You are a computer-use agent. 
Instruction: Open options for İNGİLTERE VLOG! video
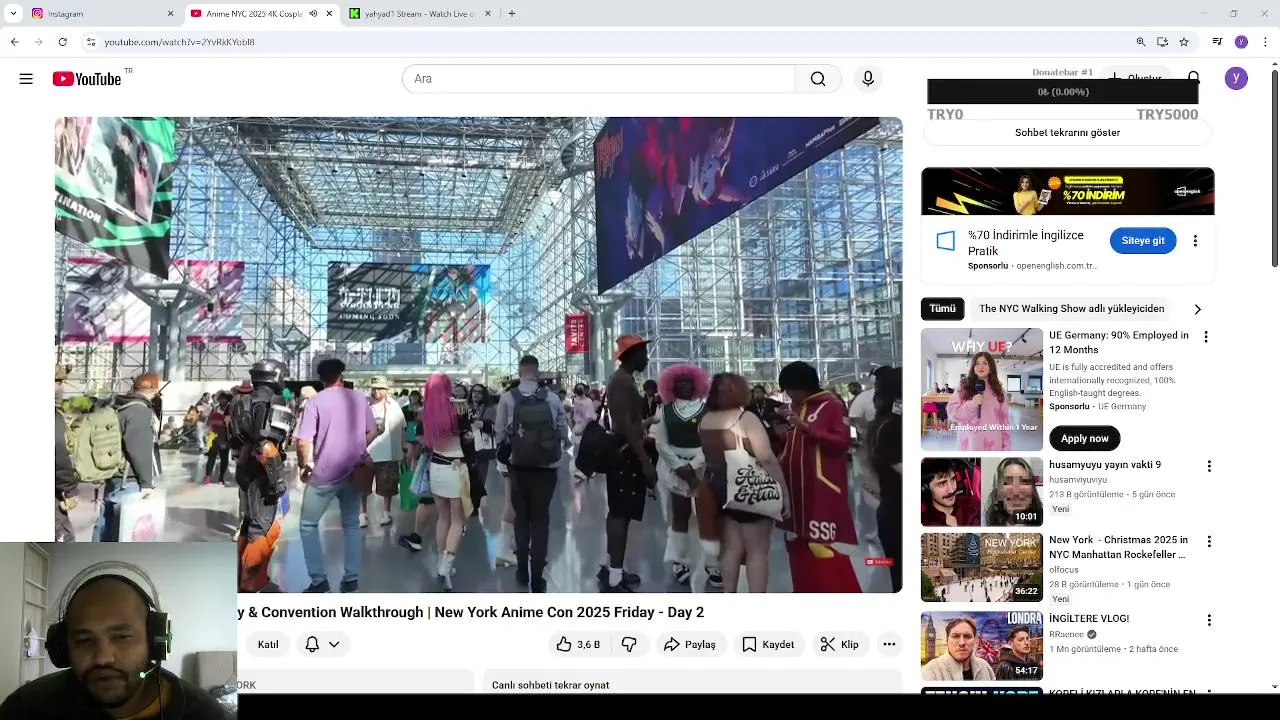pos(1209,620)
